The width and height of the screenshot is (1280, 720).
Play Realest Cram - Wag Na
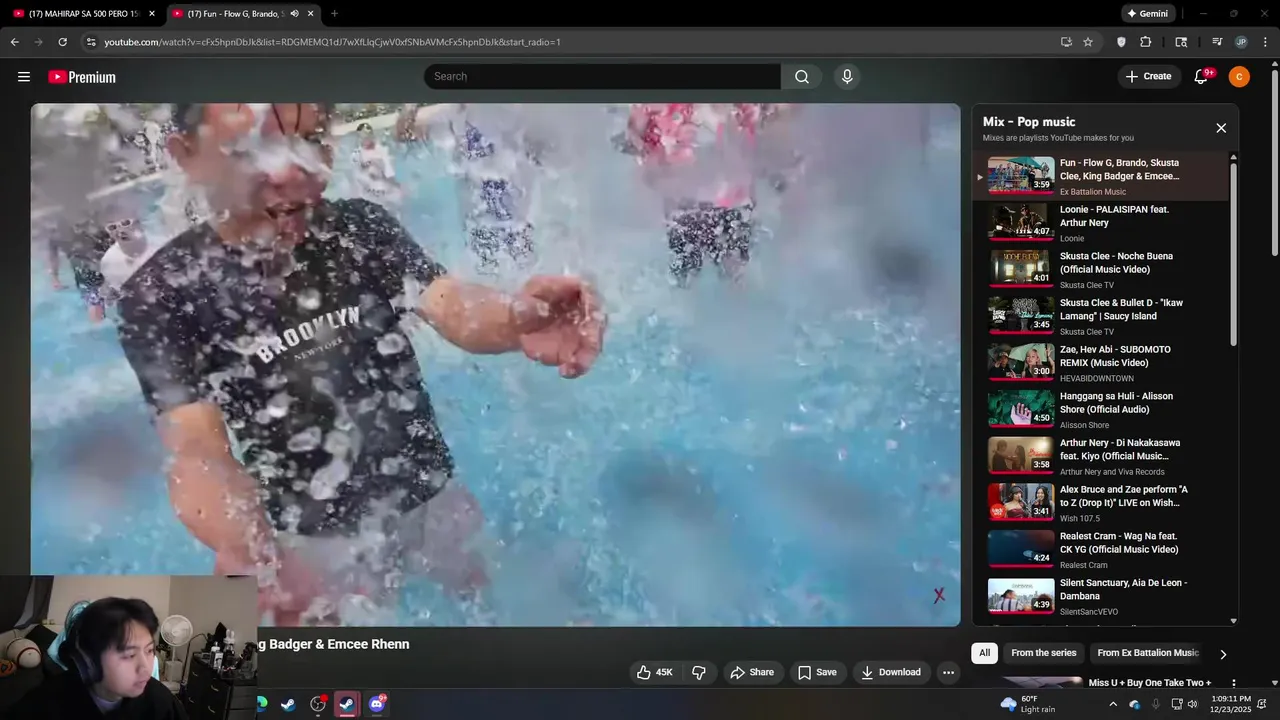point(1100,550)
